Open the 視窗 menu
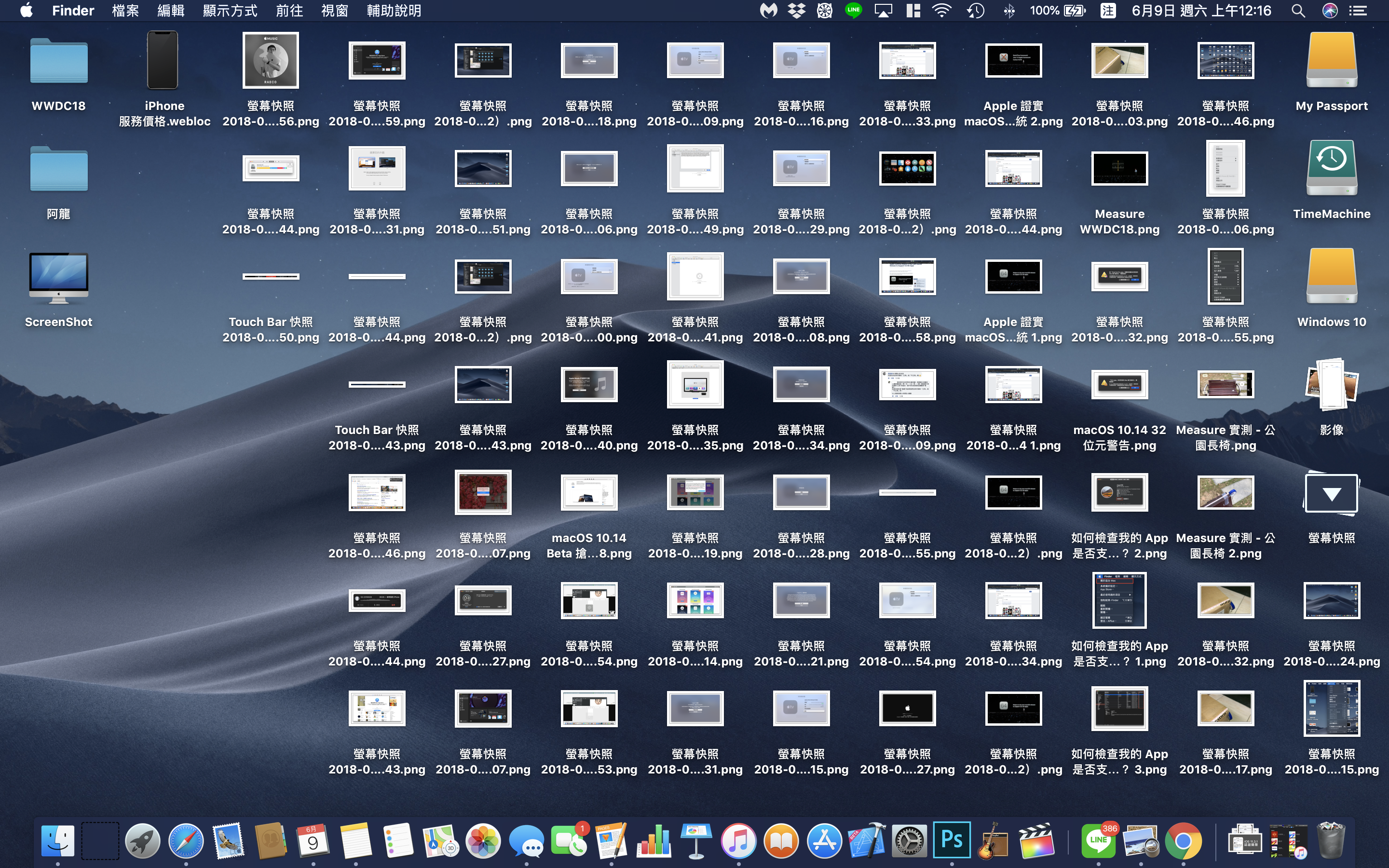The image size is (1389, 868). point(335,10)
